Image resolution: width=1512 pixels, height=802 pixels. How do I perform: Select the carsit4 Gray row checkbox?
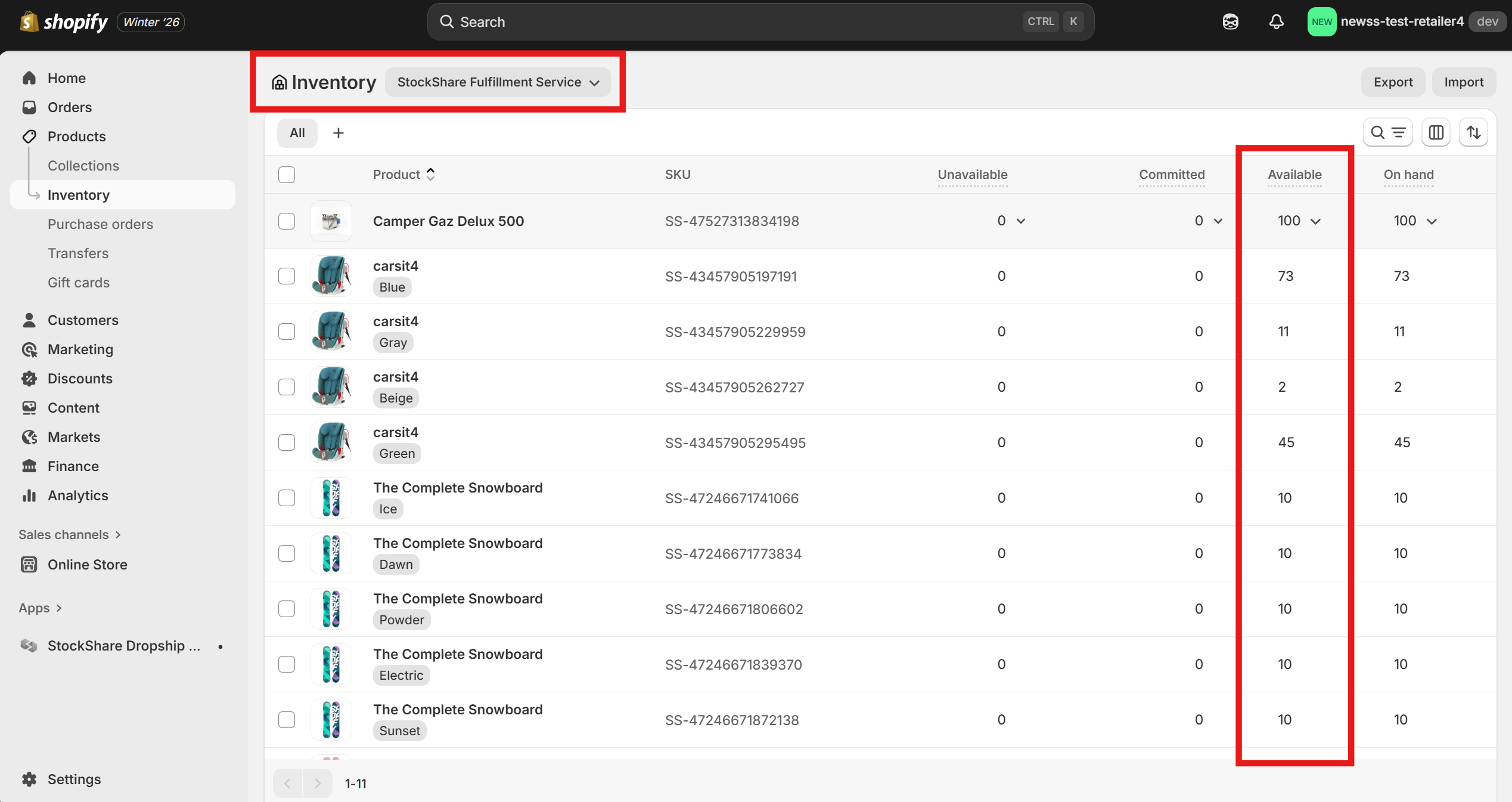coord(287,332)
